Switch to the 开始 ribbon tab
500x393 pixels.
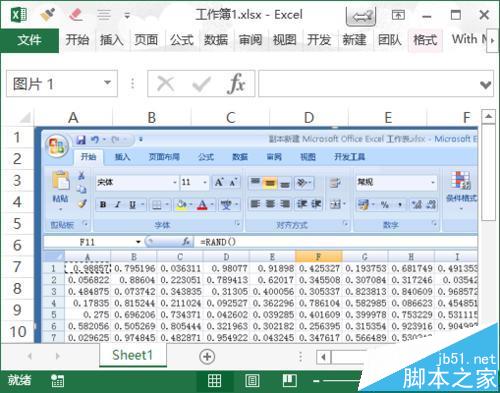(x=77, y=40)
